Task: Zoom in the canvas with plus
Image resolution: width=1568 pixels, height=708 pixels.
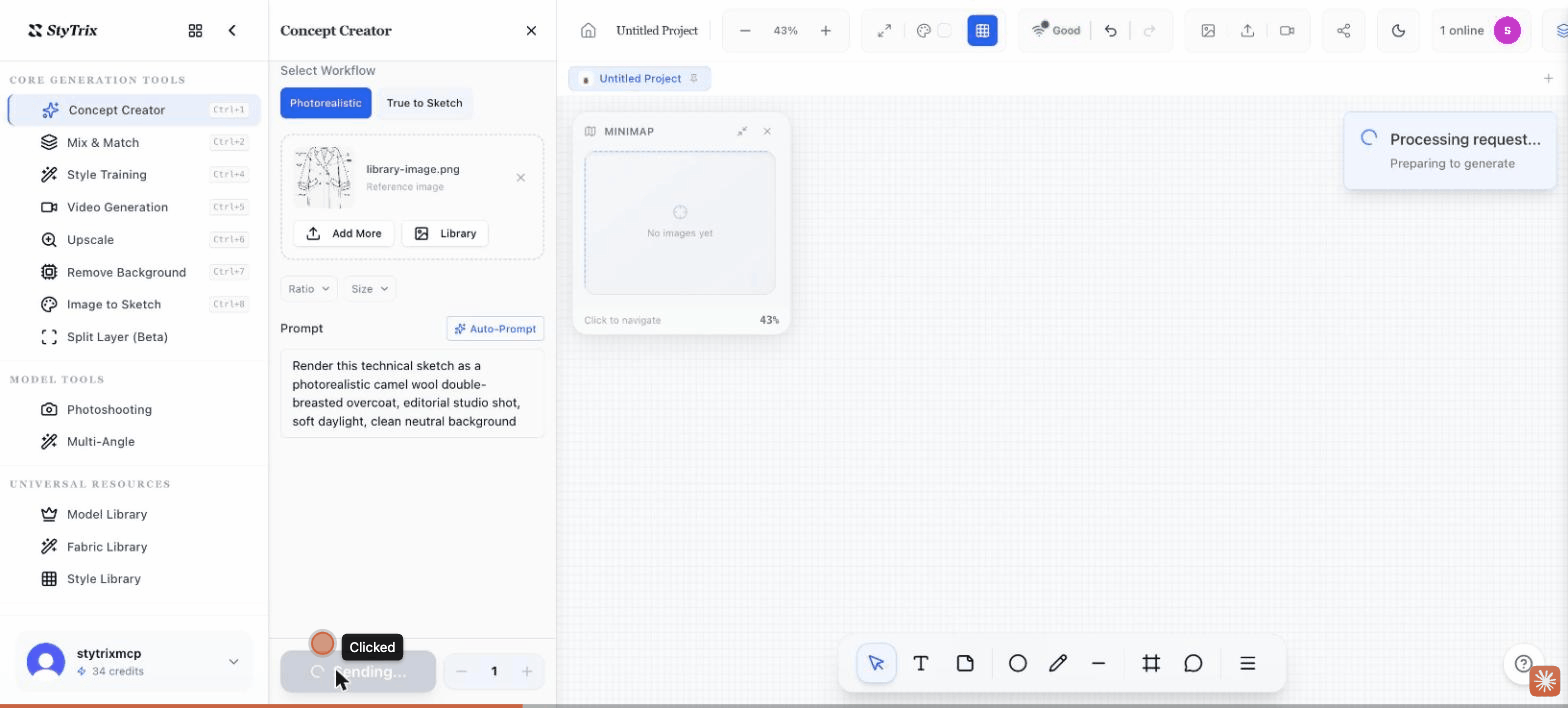Action: pyautogui.click(x=826, y=31)
